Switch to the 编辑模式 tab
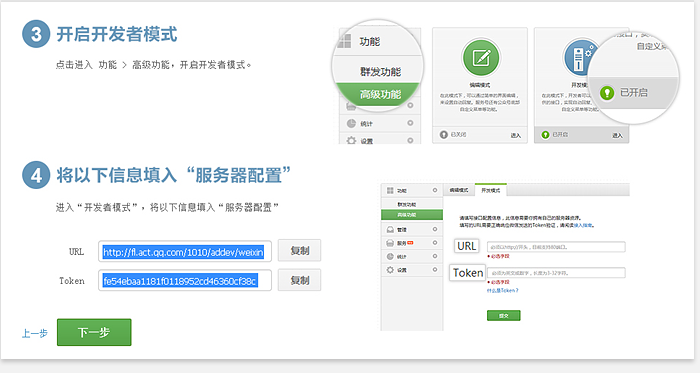Viewport: 700px width, 373px height. click(x=459, y=190)
